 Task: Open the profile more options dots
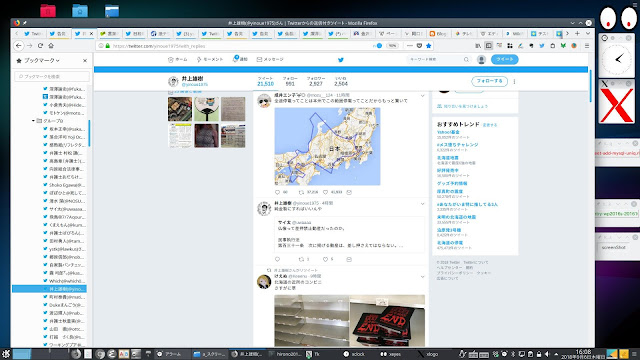coord(514,81)
